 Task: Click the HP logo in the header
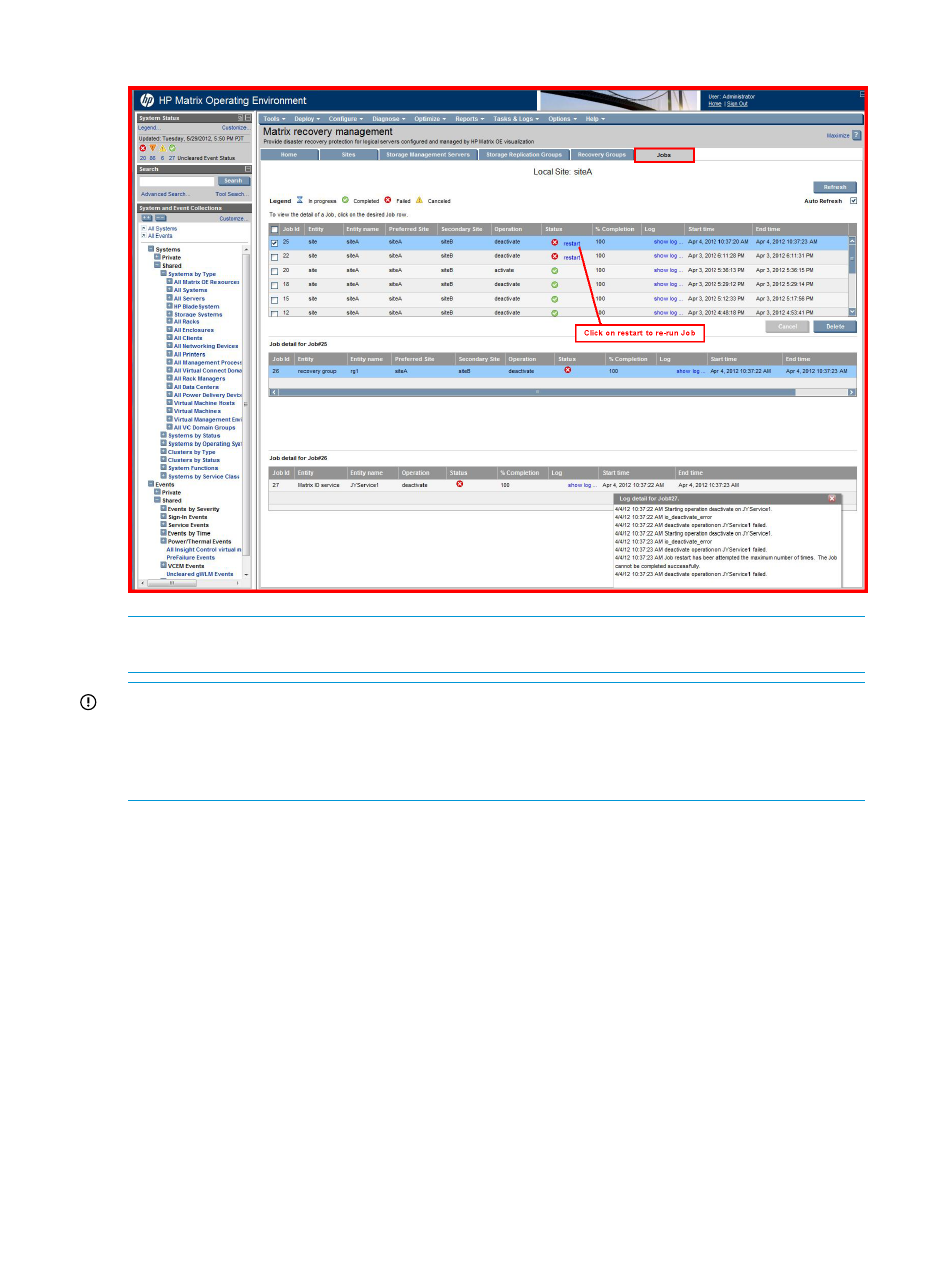(x=147, y=100)
